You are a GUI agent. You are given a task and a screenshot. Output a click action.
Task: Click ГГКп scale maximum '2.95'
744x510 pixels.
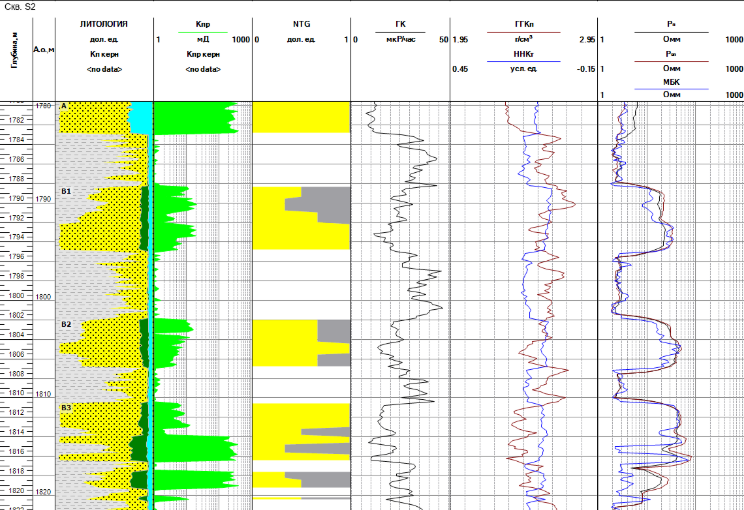point(587,39)
